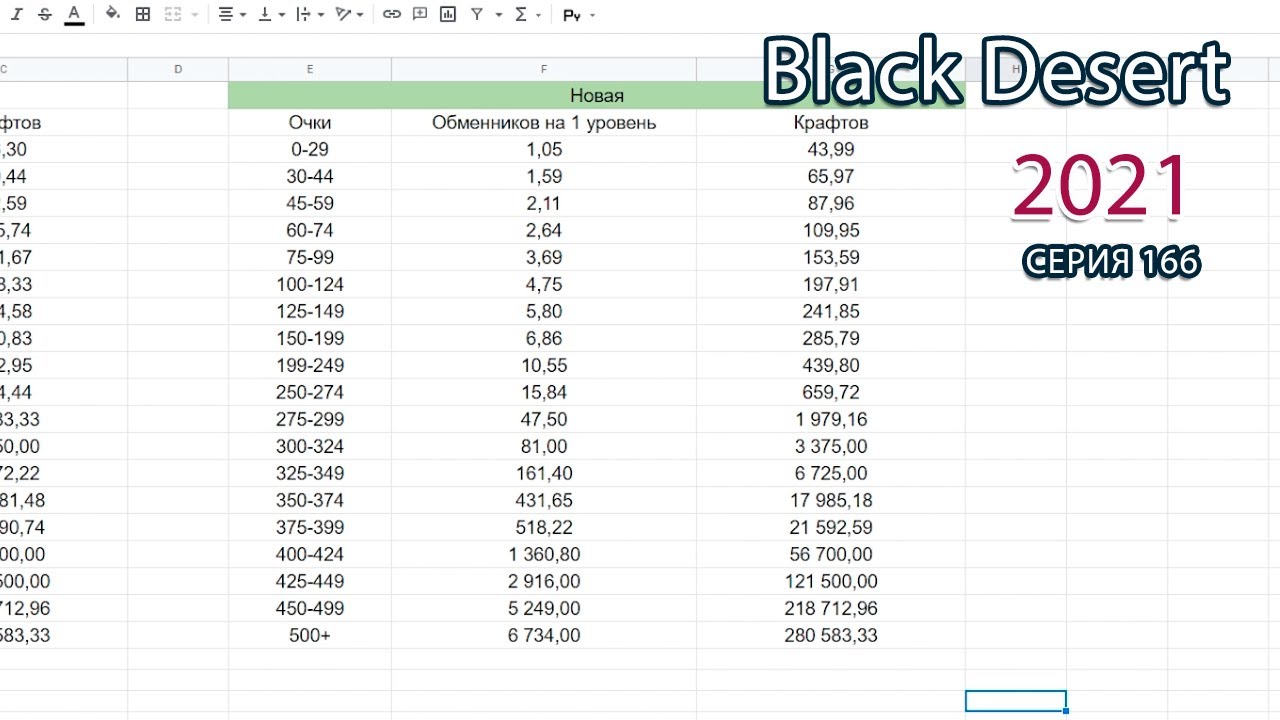Viewport: 1280px width, 720px height.
Task: Open cell borders menu
Action: (x=143, y=14)
